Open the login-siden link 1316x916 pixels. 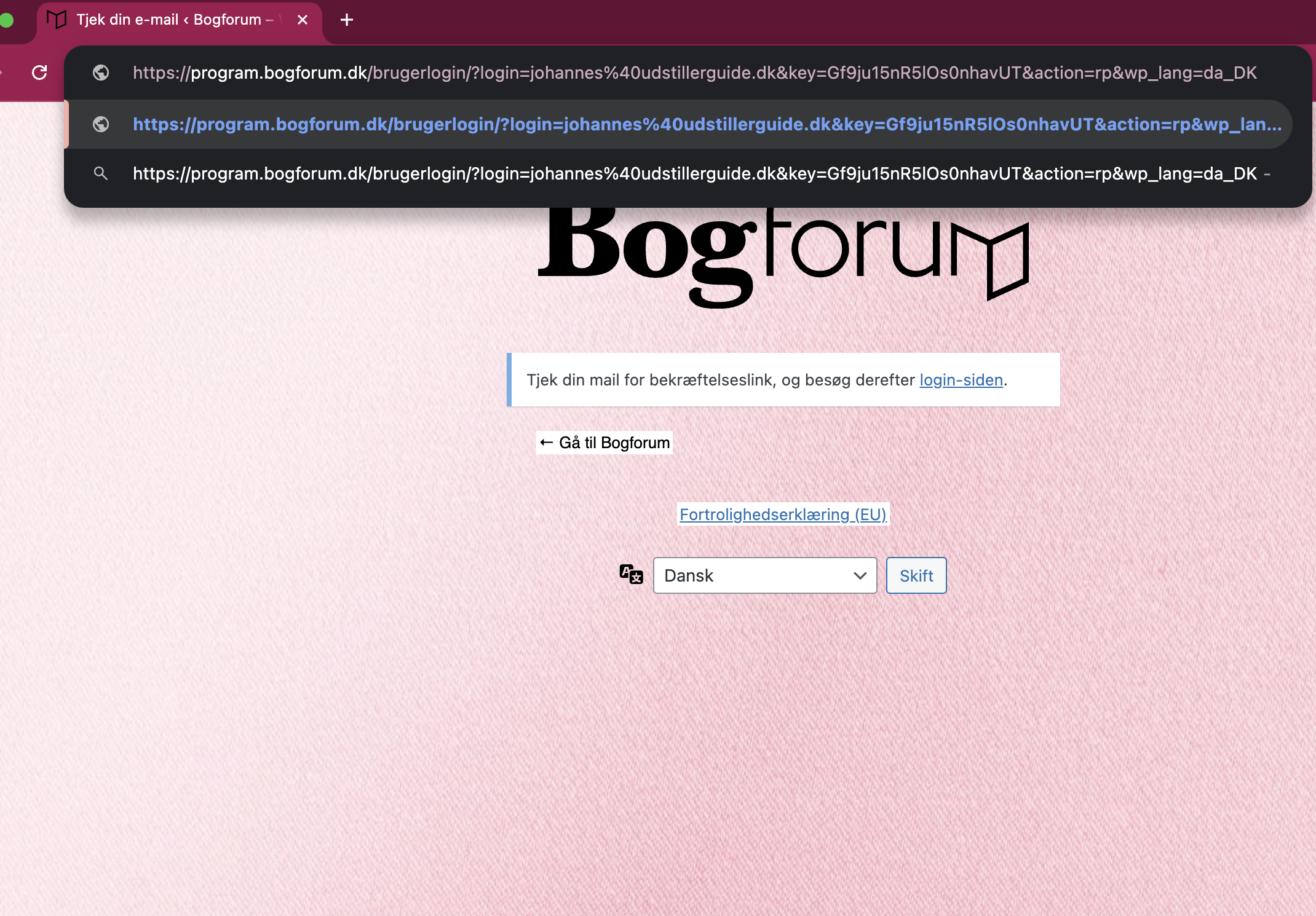pyautogui.click(x=961, y=380)
